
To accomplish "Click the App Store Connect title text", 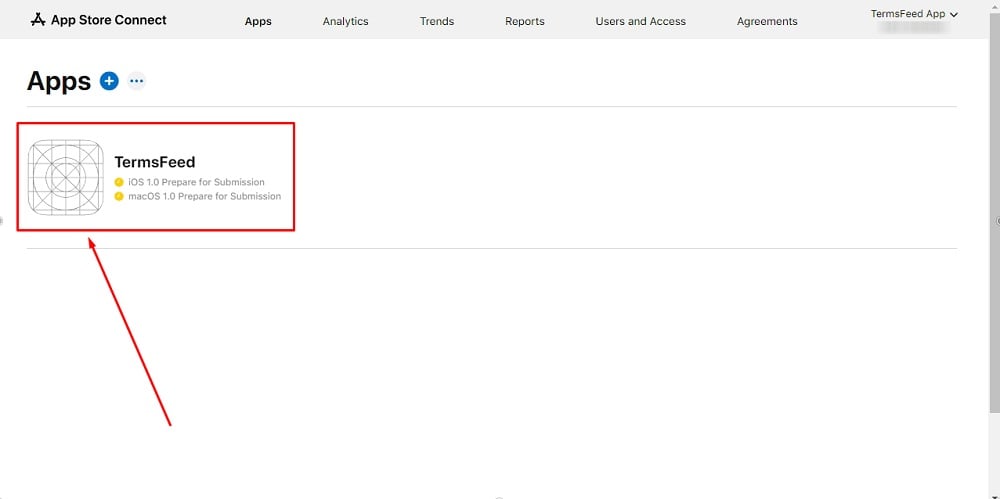I will 109,20.
